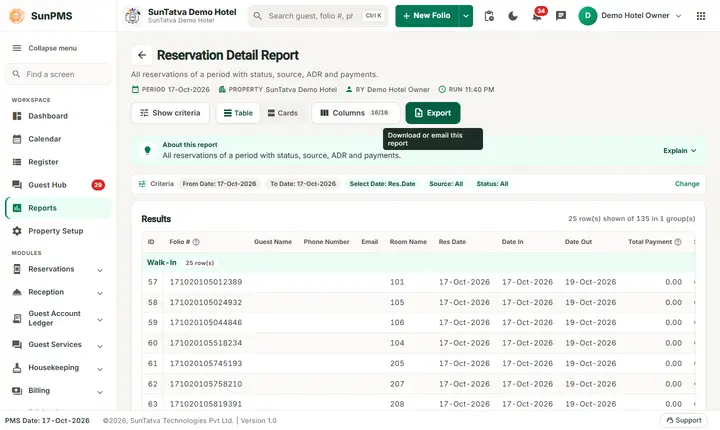Open the chat messages icon

pos(561,16)
